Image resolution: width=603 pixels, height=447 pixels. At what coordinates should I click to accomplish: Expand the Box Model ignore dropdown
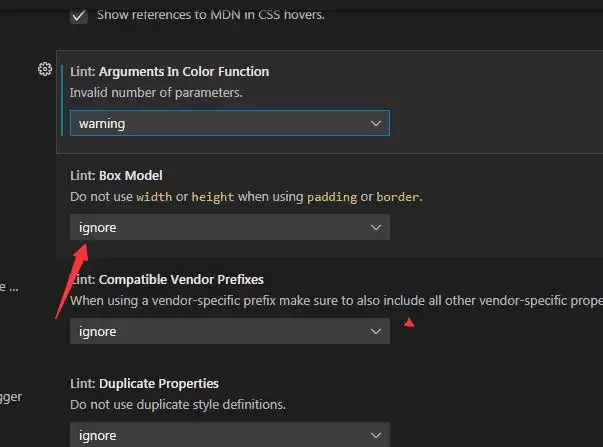[x=229, y=227]
